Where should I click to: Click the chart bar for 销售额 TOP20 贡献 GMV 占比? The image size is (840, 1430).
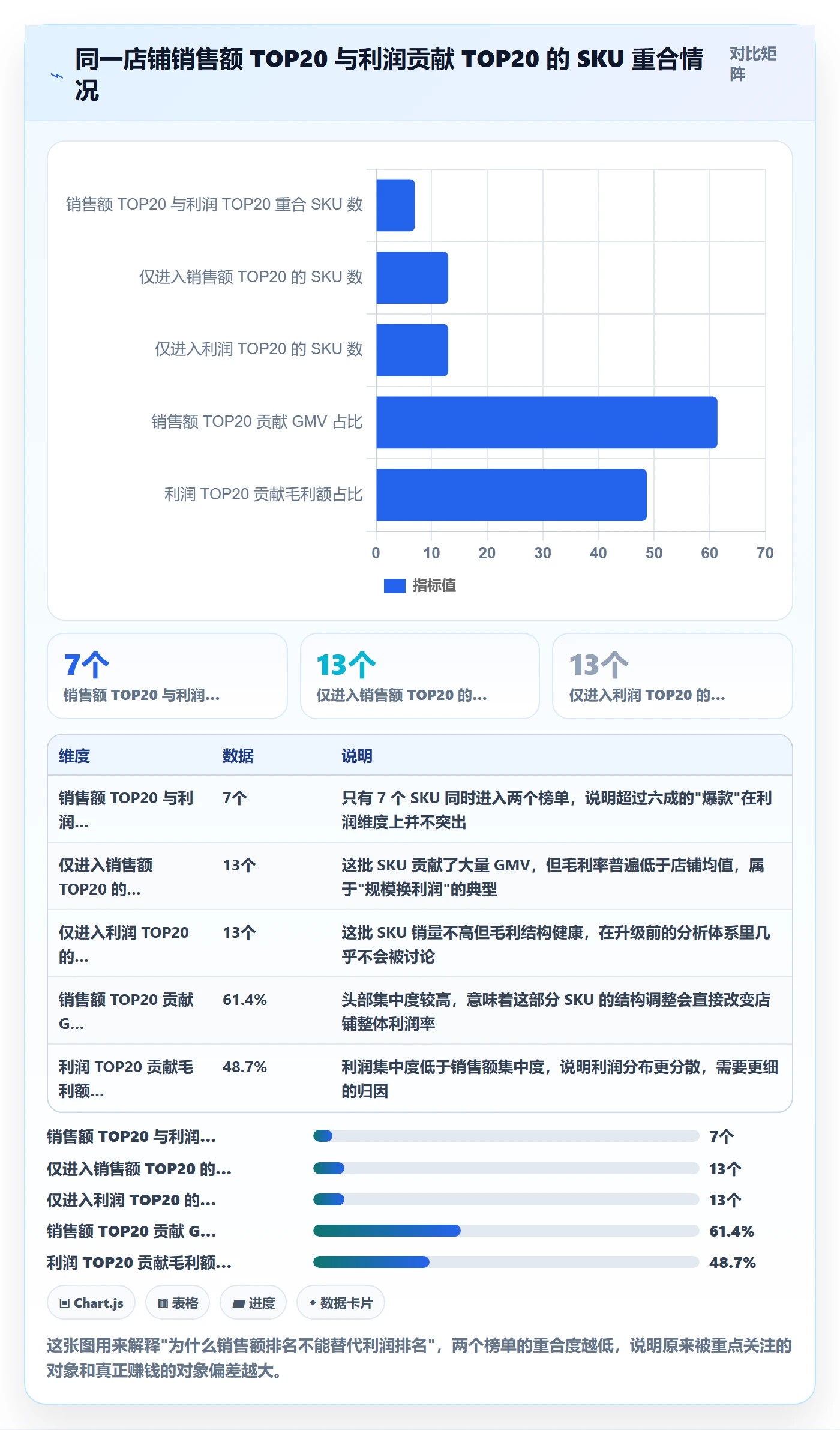pos(547,423)
